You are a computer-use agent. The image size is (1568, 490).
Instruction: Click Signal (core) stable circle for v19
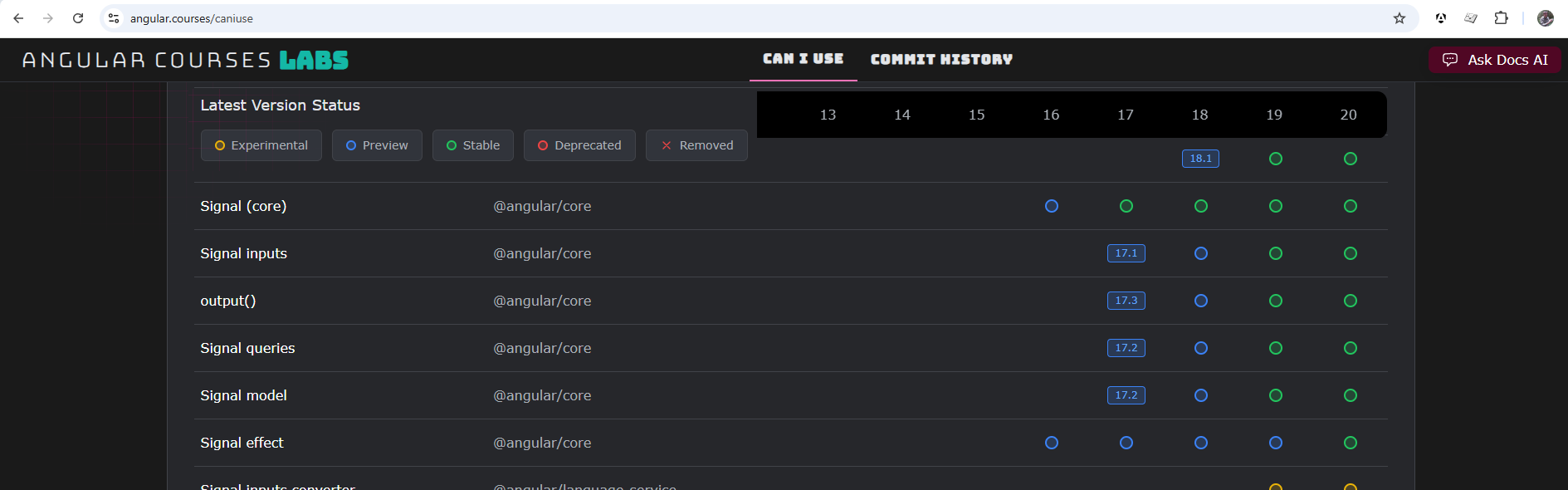[1276, 206]
